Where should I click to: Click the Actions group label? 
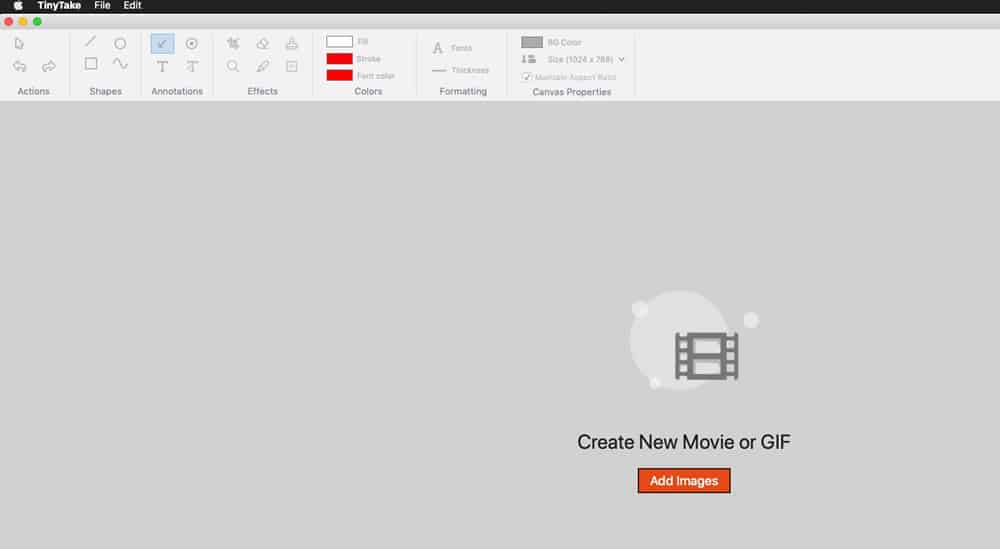click(x=34, y=91)
